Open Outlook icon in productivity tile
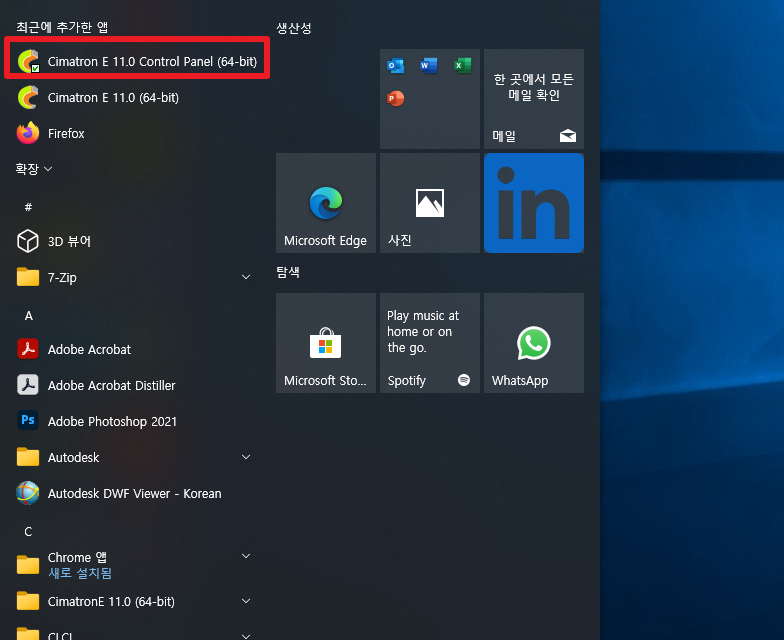The image size is (784, 640). click(x=396, y=66)
